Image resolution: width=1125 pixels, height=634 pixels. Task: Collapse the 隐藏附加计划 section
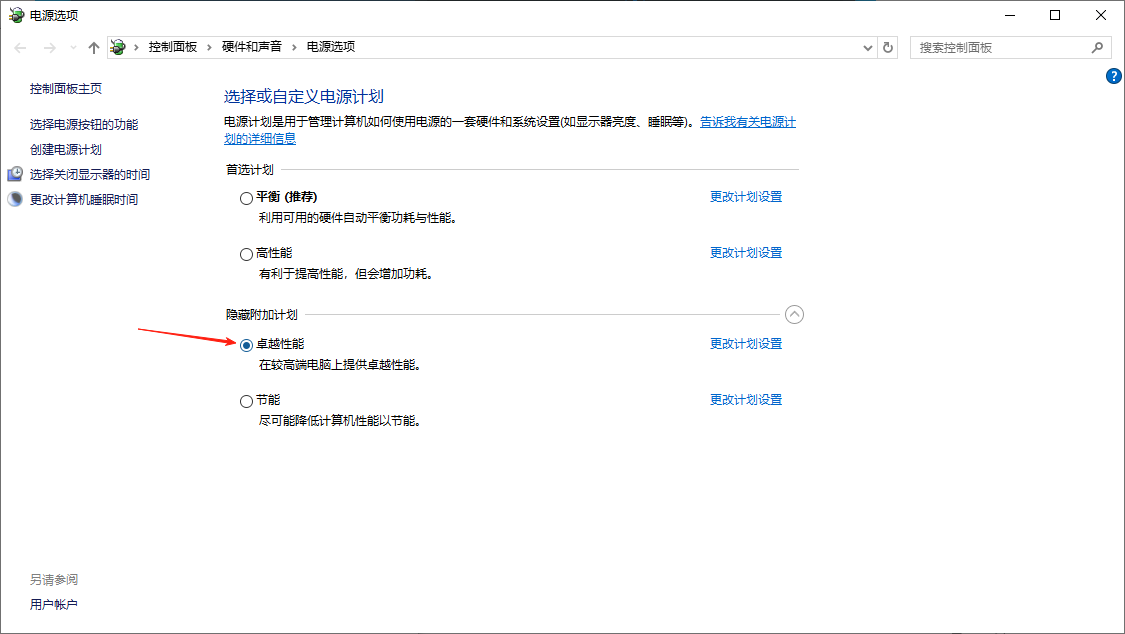click(x=794, y=315)
